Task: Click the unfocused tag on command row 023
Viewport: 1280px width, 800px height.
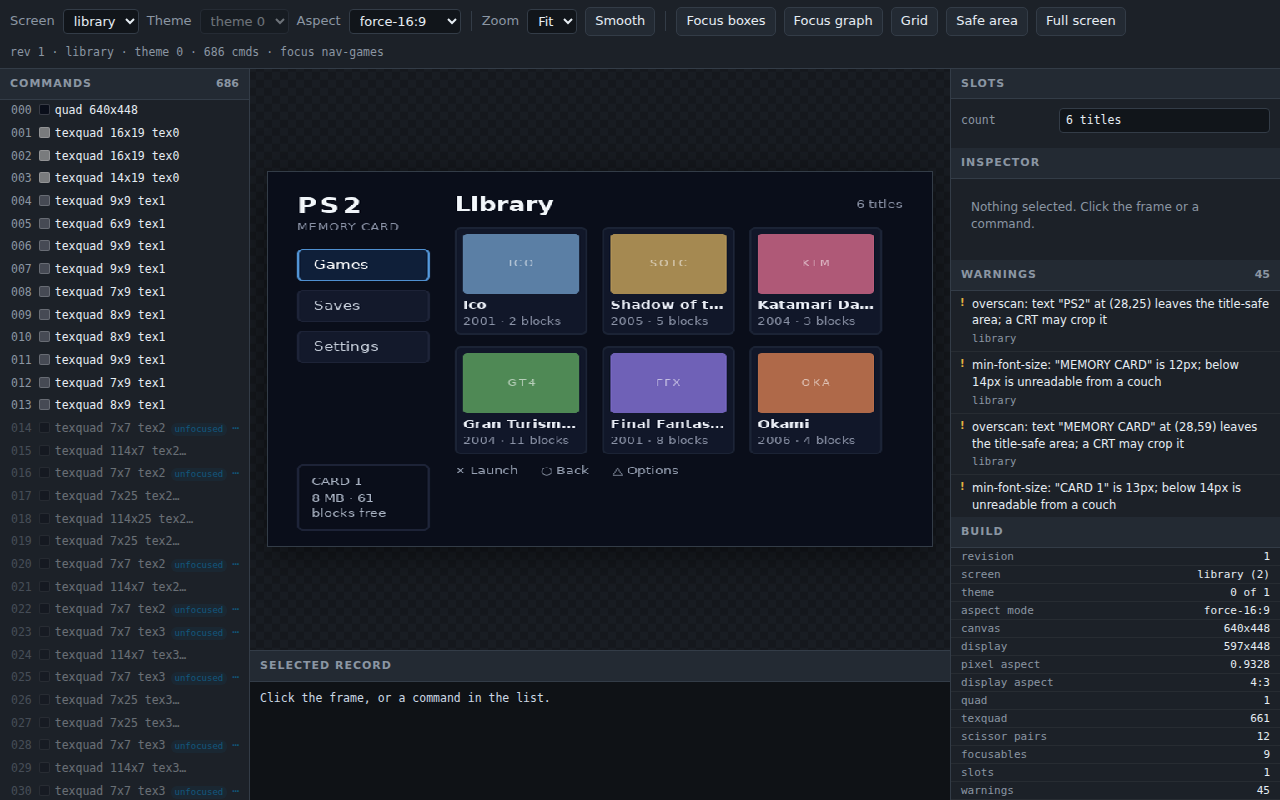Action: [x=198, y=633]
